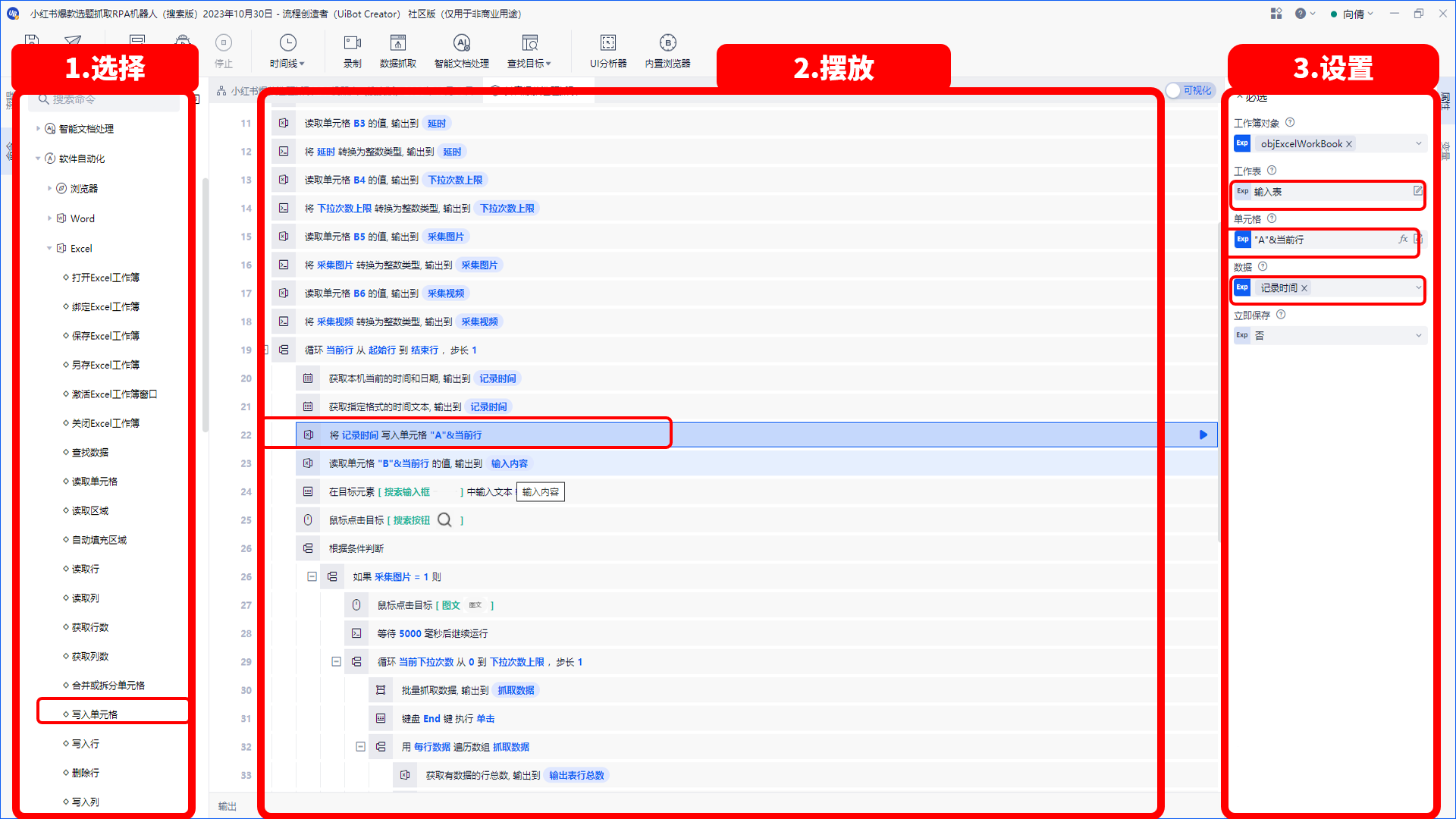Click the help icon beside 数据 label
This screenshot has height=819, width=1456.
click(1263, 266)
